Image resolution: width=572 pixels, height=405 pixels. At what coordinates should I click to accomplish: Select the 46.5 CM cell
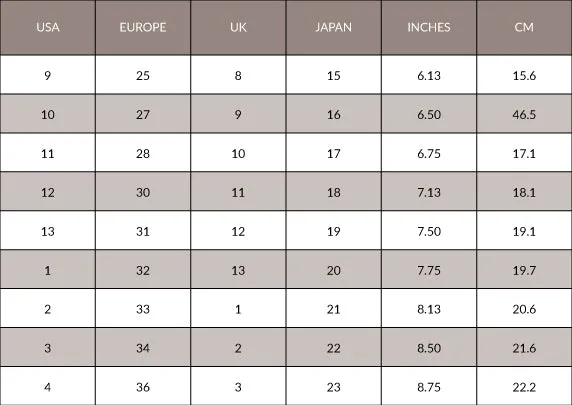coord(524,114)
